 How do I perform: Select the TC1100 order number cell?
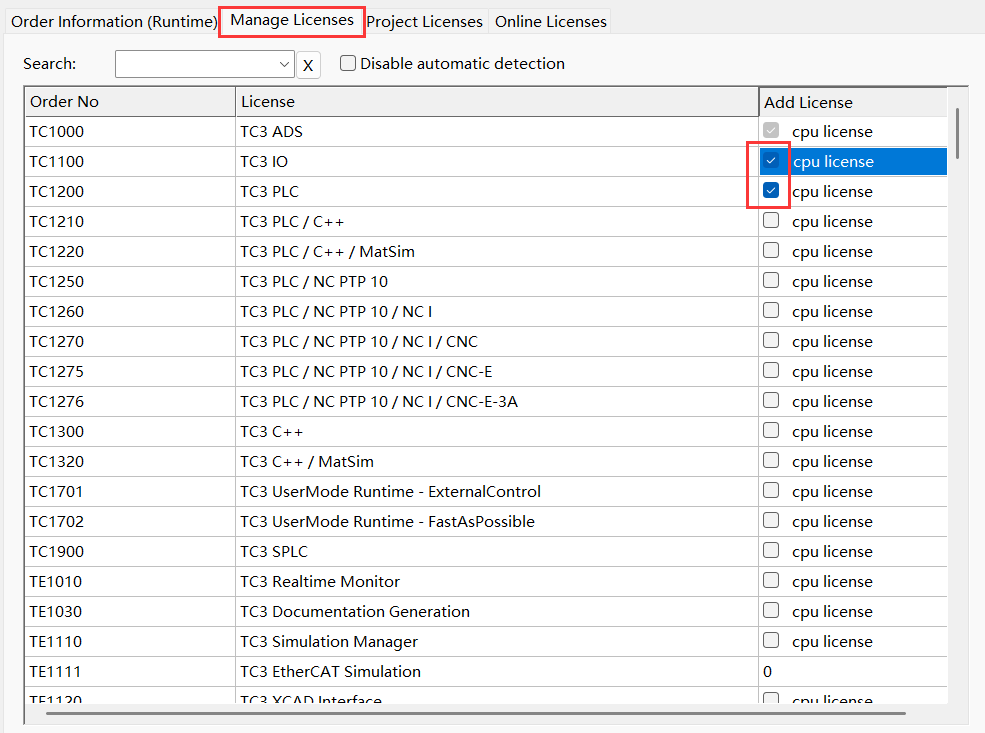130,161
